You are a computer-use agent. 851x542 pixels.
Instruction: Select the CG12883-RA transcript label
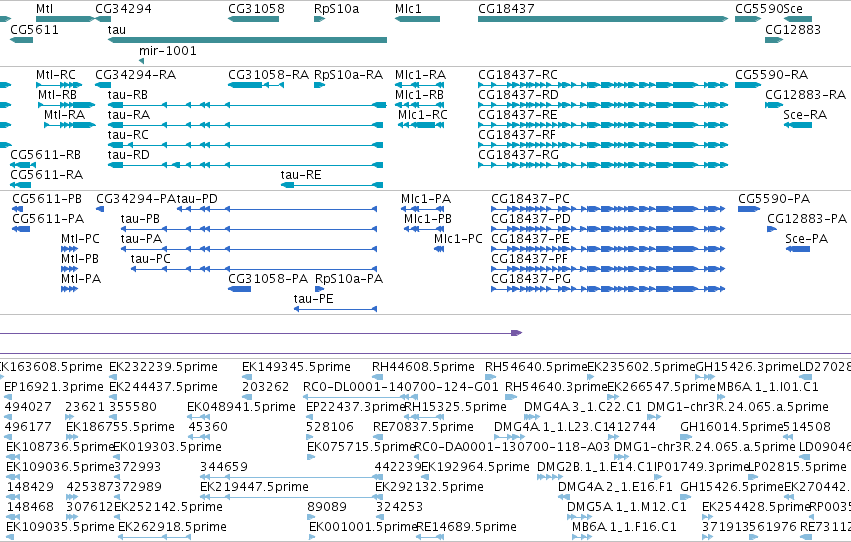tap(805, 94)
